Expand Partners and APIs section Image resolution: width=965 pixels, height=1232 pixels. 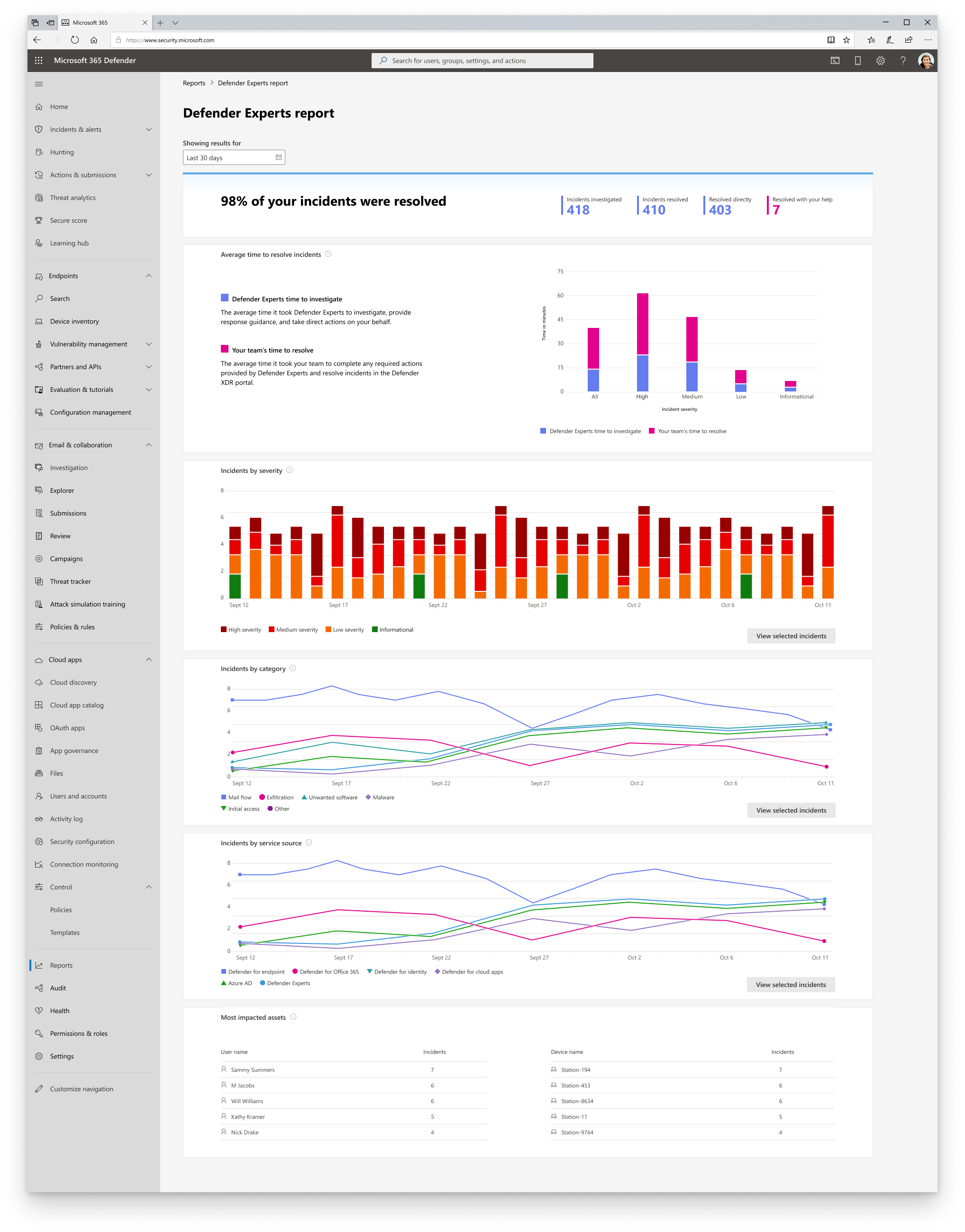149,367
